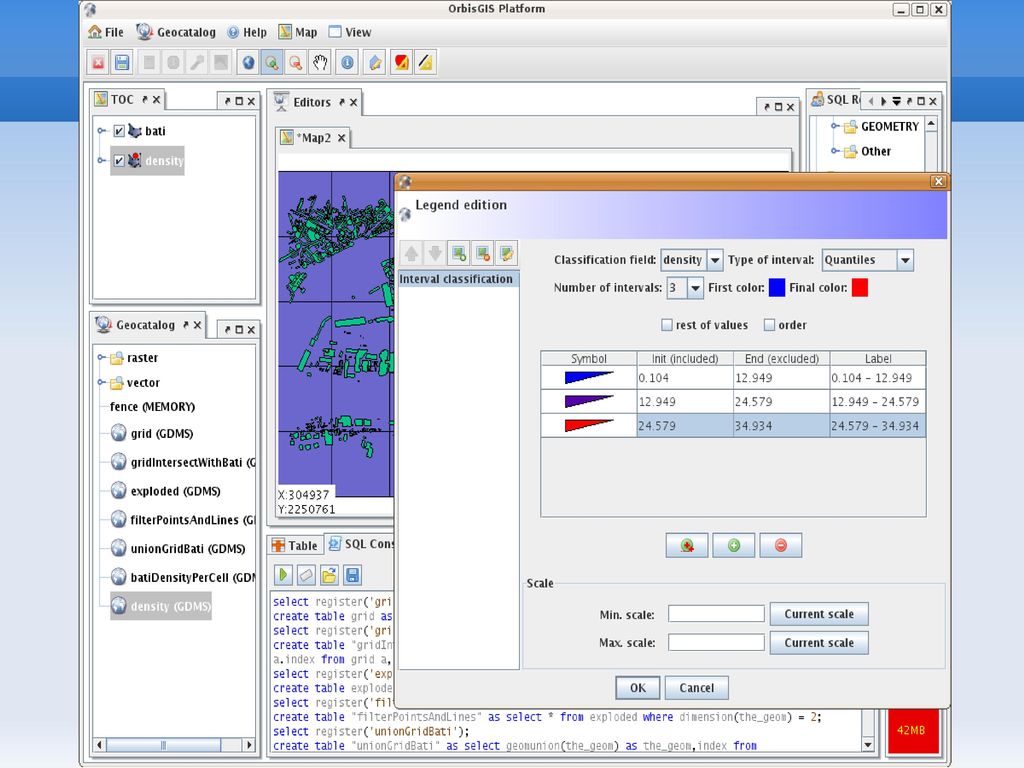The image size is (1024, 768).
Task: Click rename legend pencil icon
Action: [x=506, y=253]
